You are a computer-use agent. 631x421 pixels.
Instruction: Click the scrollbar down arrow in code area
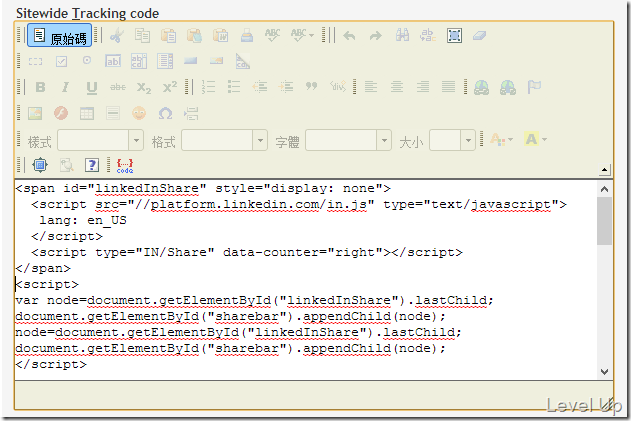604,371
